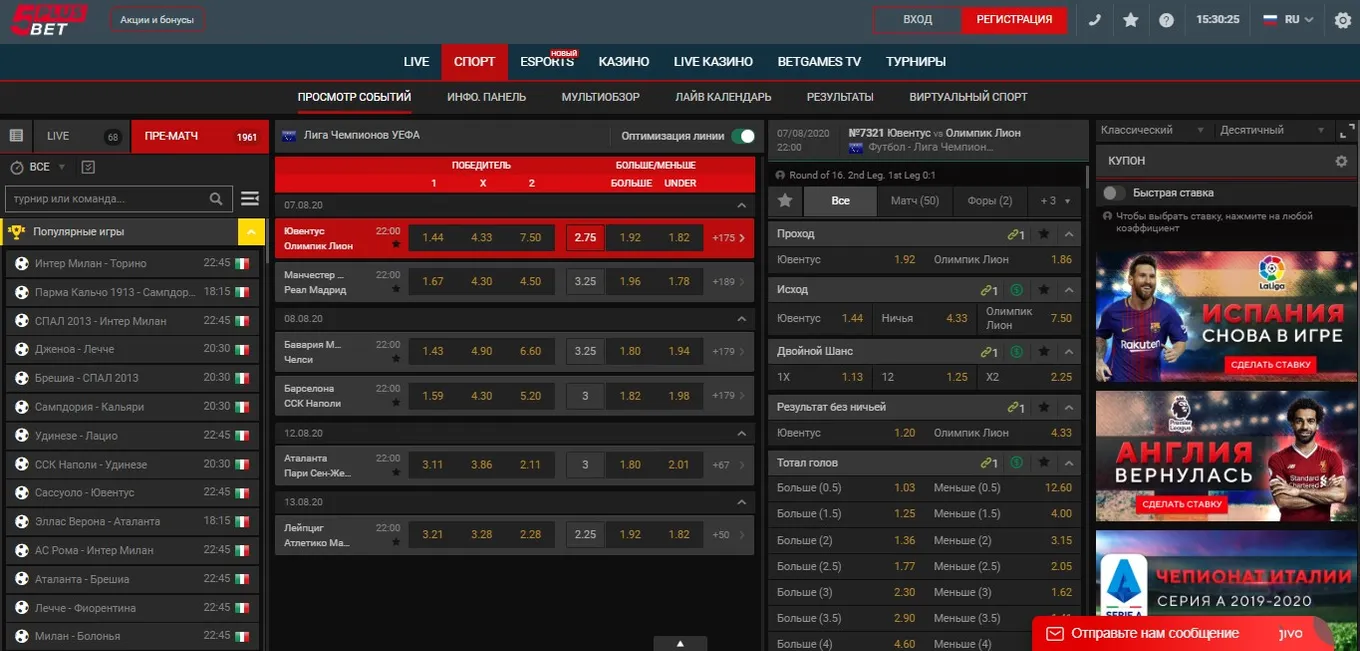Open the КАЗИНО section
Viewport: 1360px width, 651px height.
624,62
